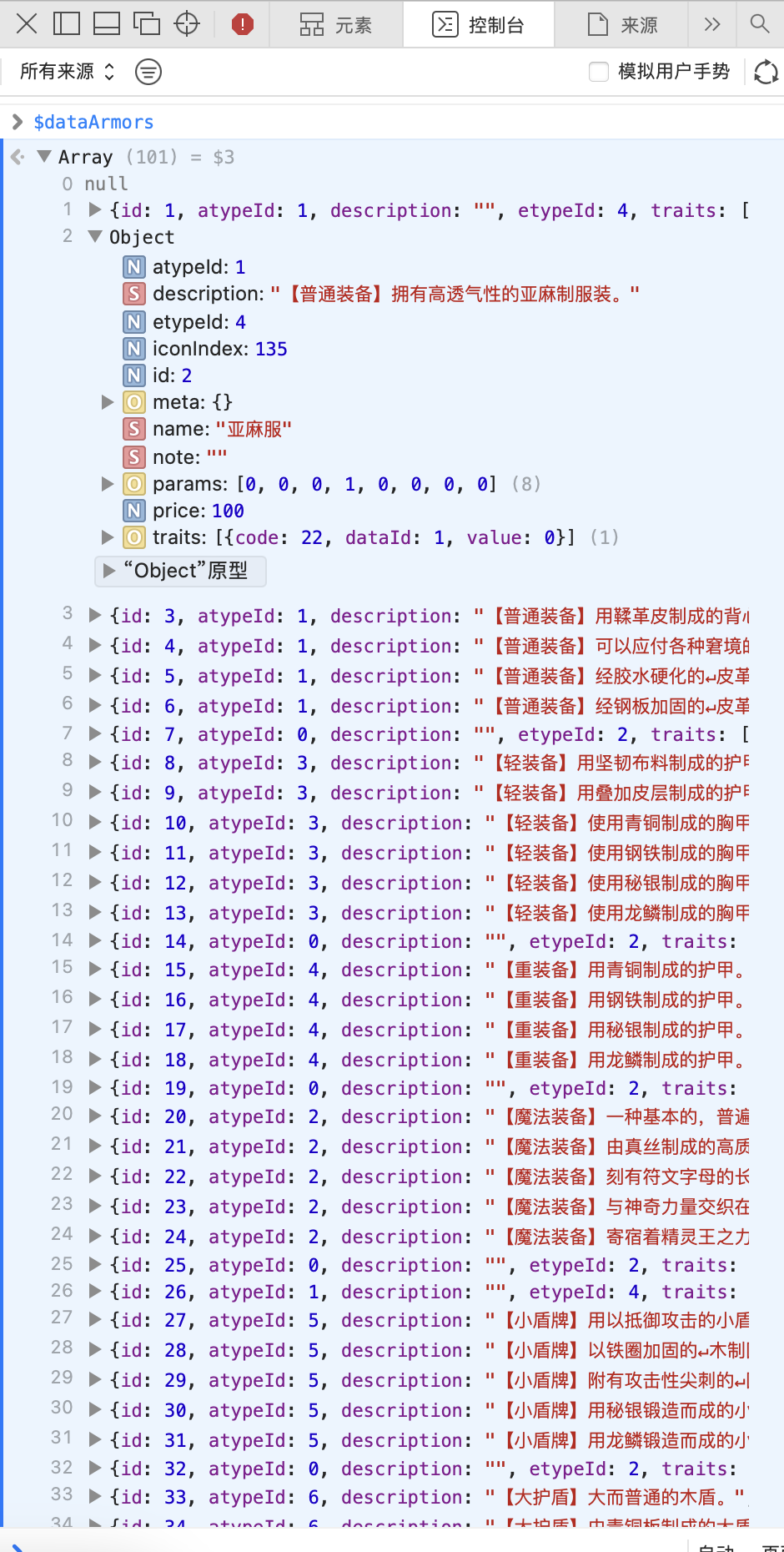Image resolution: width=784 pixels, height=1552 pixels.
Task: Dock inspector to bottom of window
Action: 107,23
